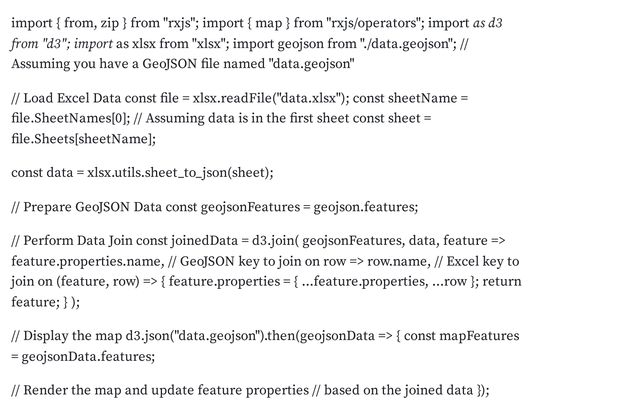Click '...feature.properties, ...row' spread text
640x400 pixels.
coord(384,282)
